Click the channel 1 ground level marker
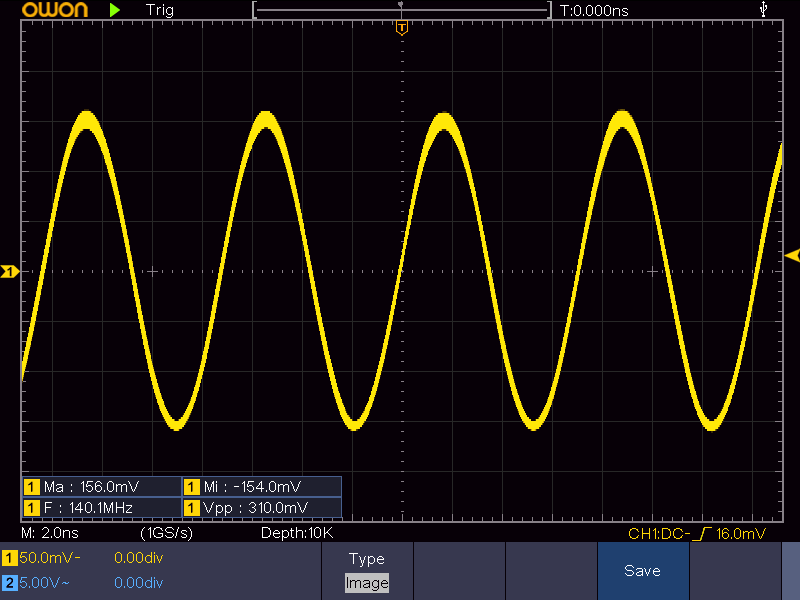 9,271
